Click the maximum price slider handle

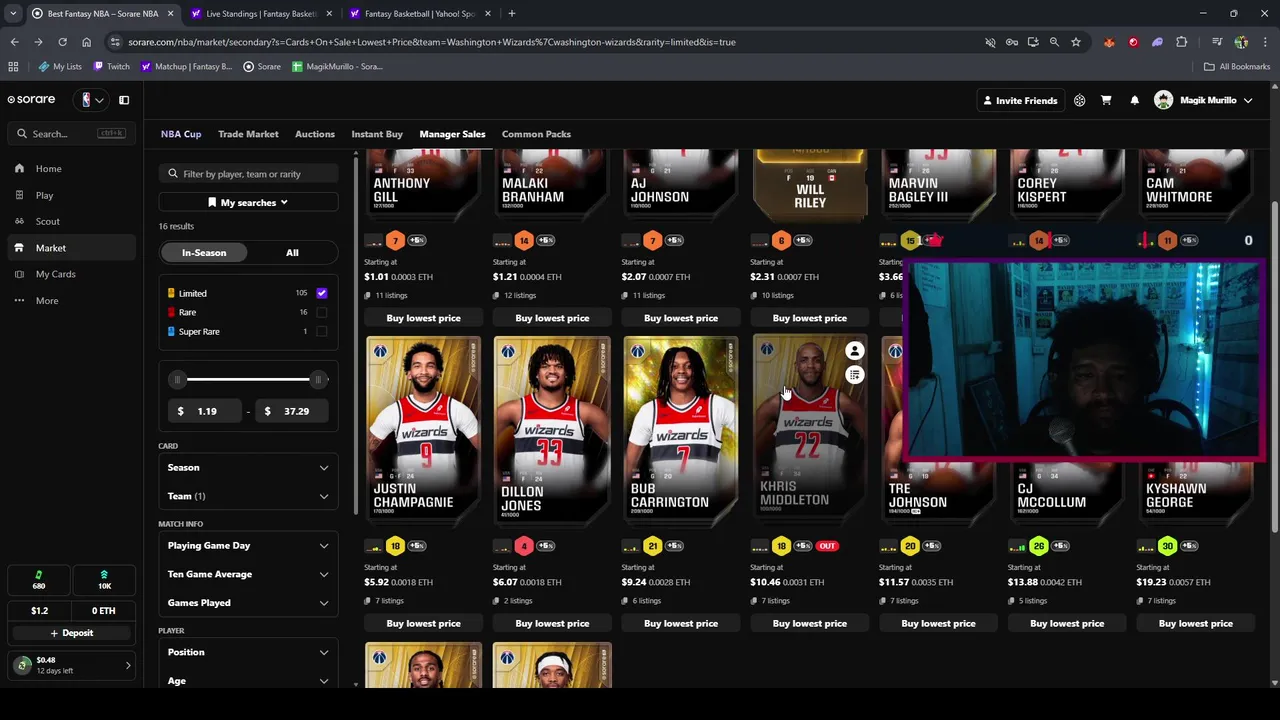tap(318, 380)
